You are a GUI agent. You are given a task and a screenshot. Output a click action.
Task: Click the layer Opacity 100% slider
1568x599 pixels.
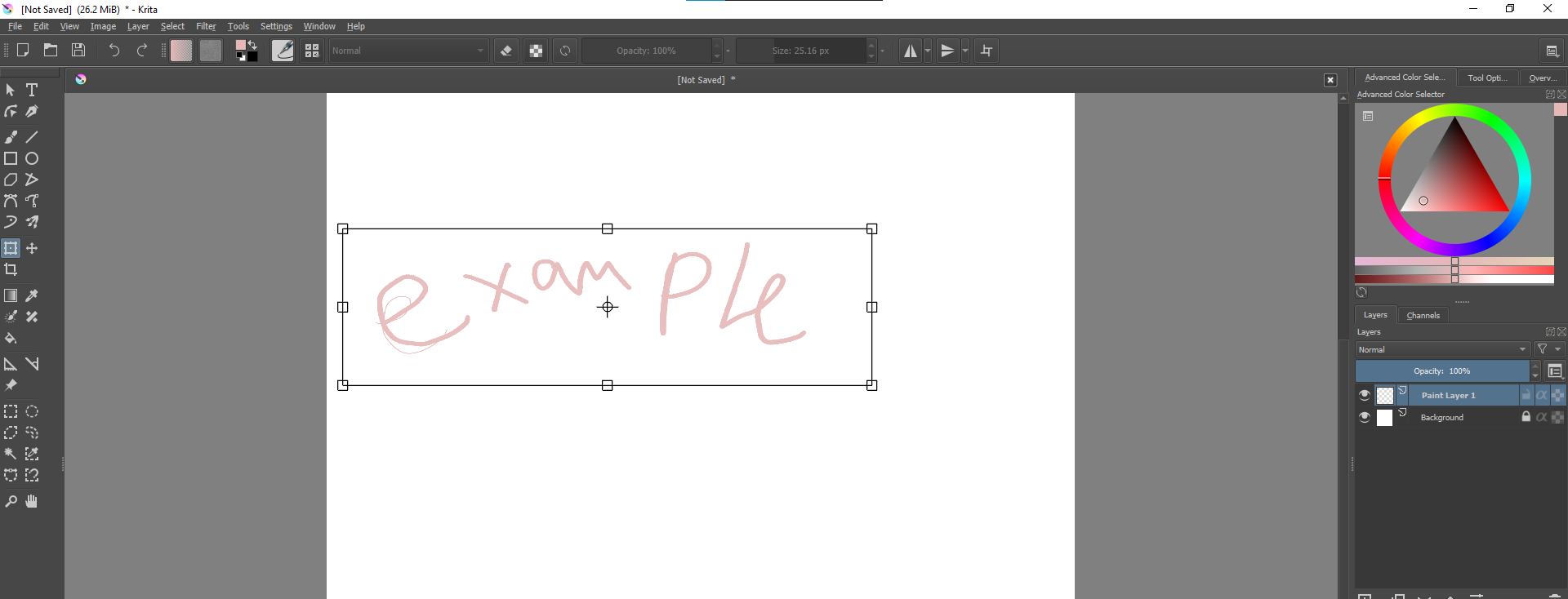click(1441, 371)
